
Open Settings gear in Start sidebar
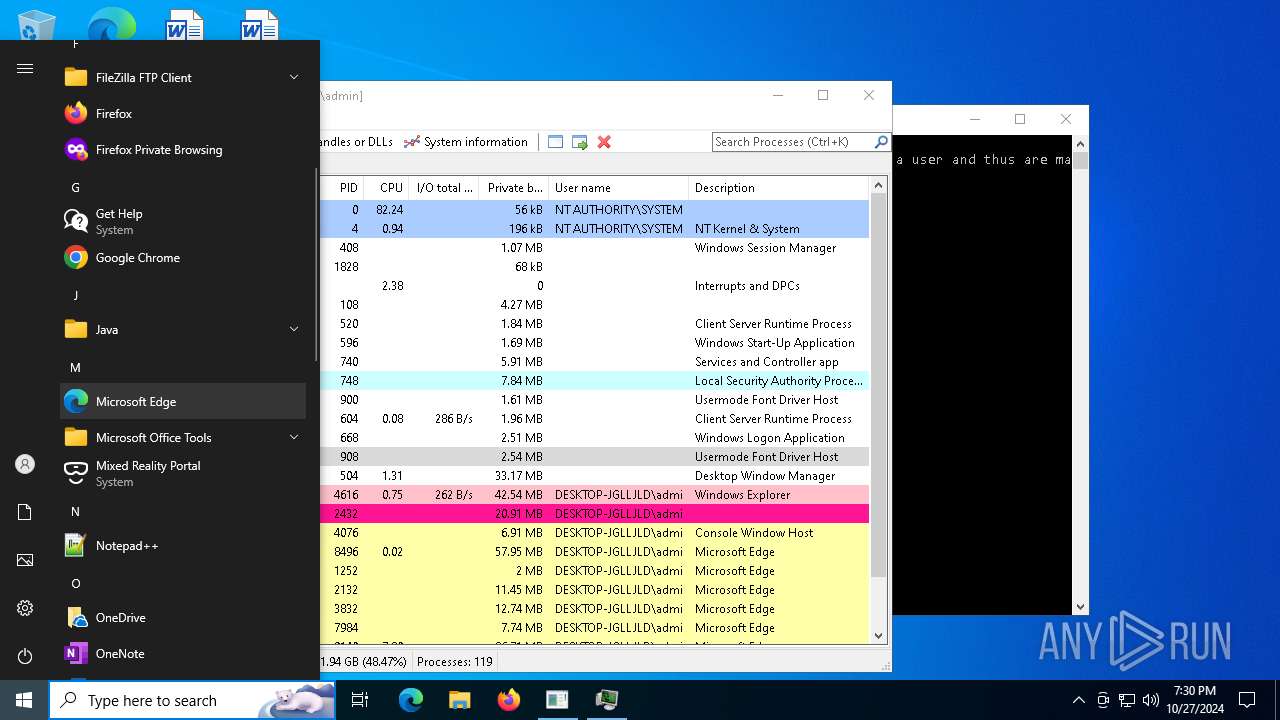tap(25, 608)
